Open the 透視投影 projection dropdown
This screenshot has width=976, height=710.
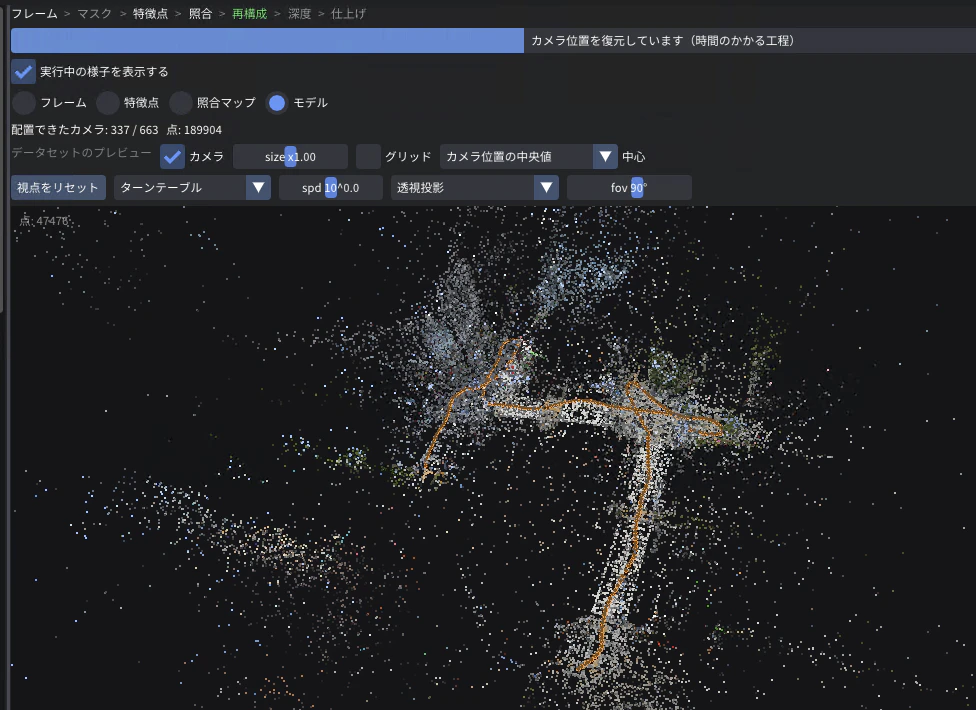[x=474, y=188]
